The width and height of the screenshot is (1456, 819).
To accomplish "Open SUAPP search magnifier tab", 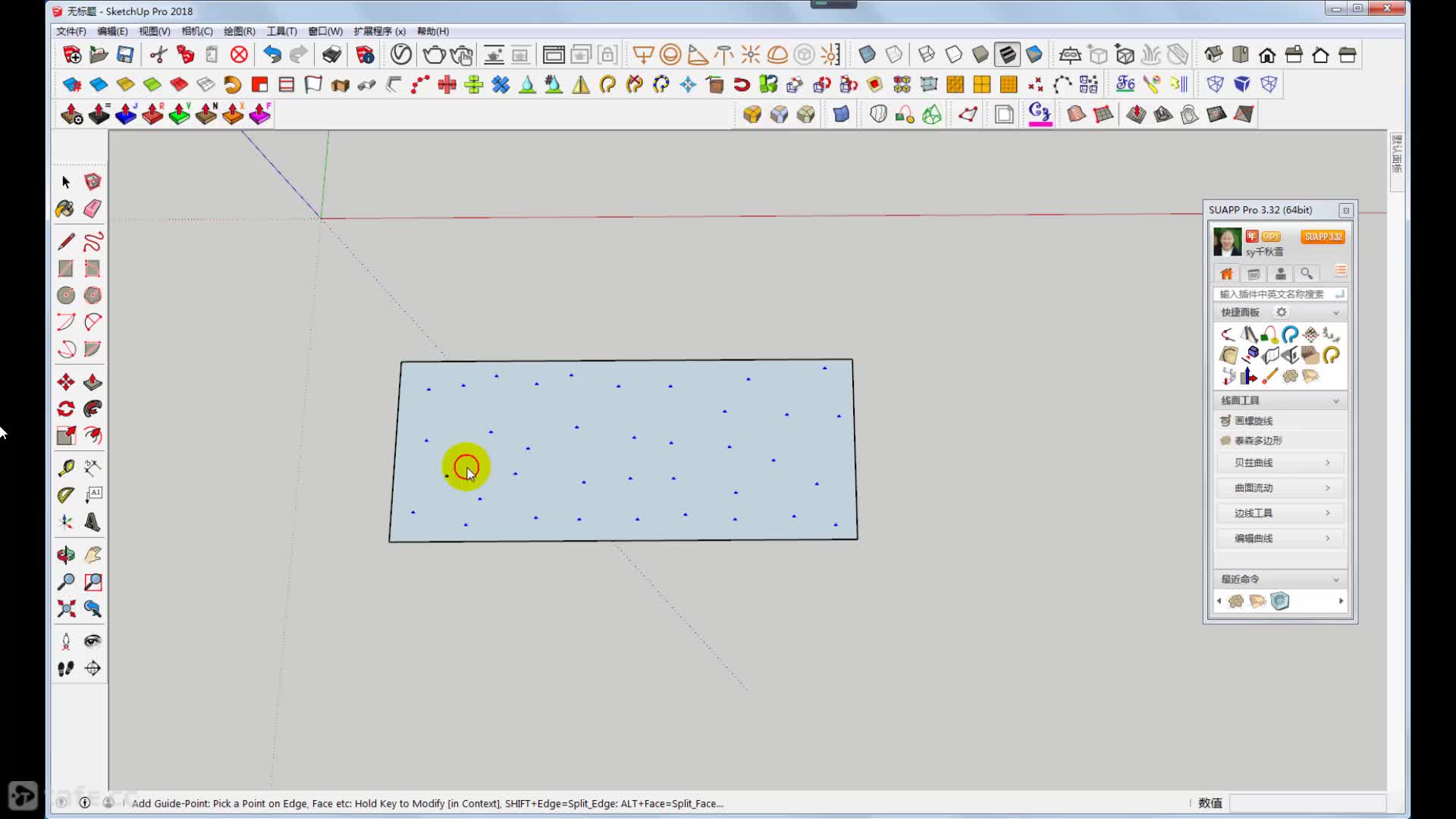I will (1307, 274).
